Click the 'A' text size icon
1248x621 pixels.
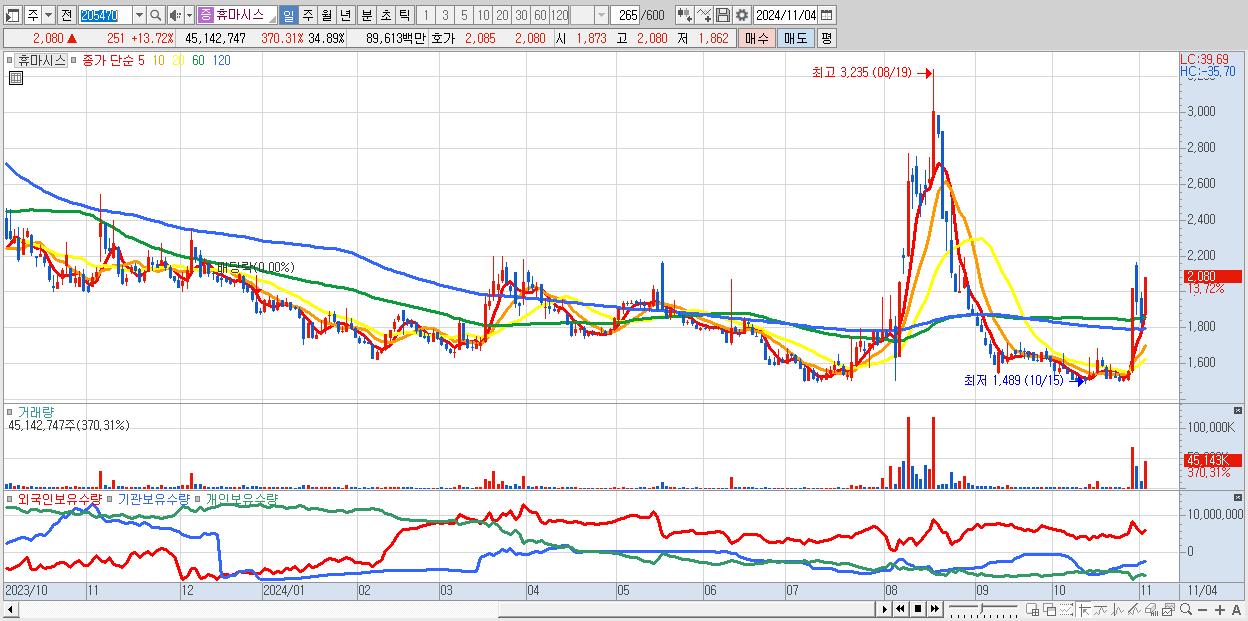tap(1237, 610)
